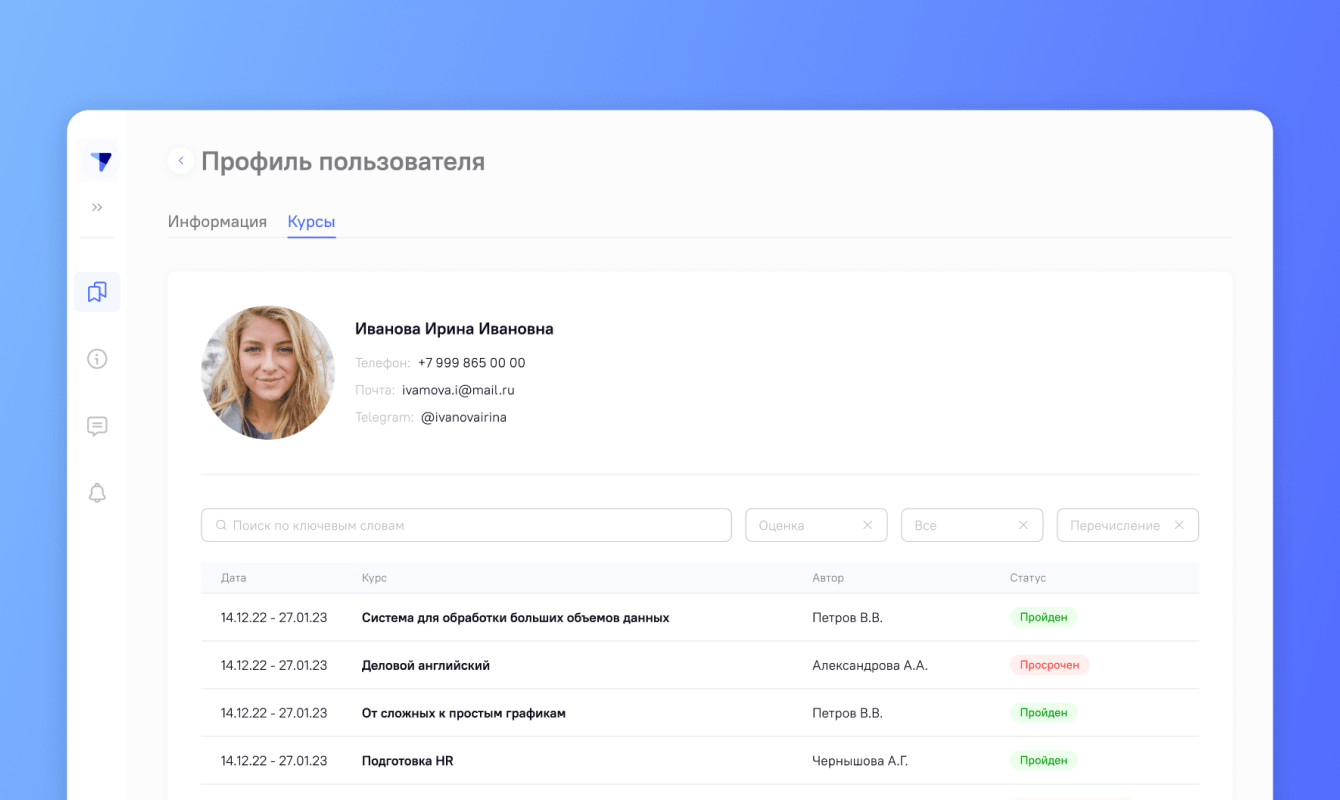The height and width of the screenshot is (800, 1340).
Task: Click the Курс column header
Action: pyautogui.click(x=374, y=578)
